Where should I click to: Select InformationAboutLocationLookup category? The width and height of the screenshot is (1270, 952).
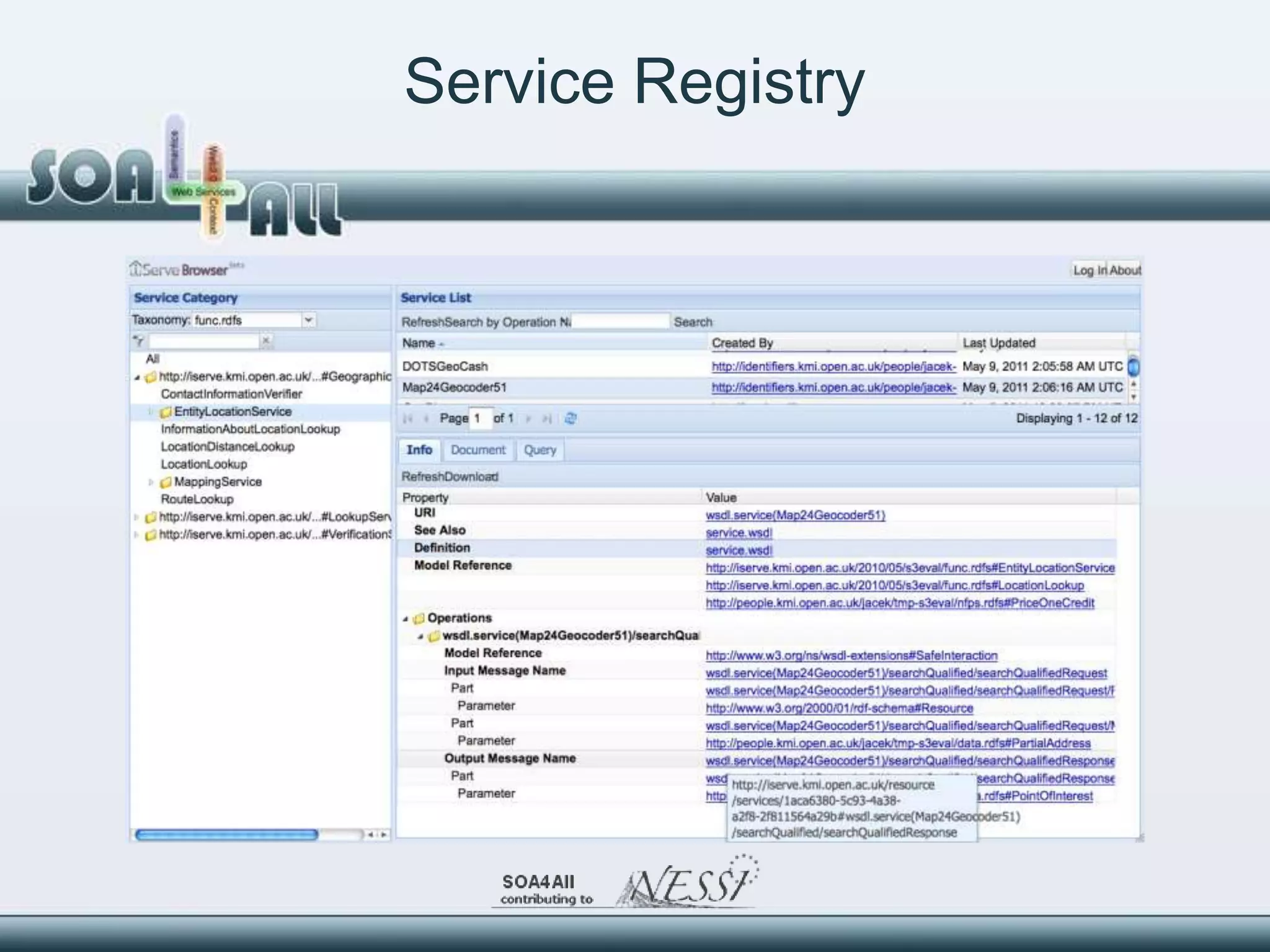[x=251, y=430]
